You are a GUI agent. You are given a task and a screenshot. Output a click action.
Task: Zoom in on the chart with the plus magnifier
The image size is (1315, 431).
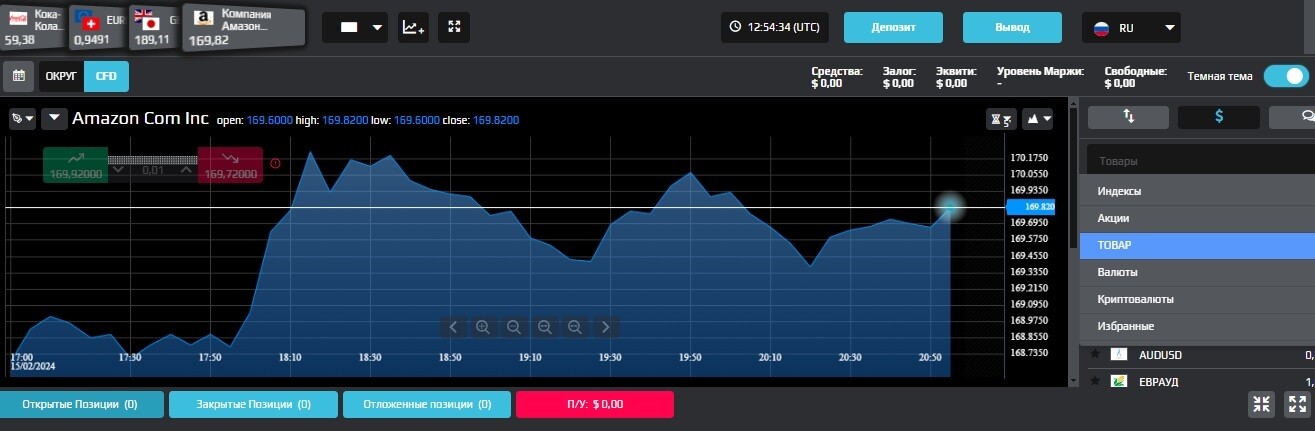pos(484,326)
